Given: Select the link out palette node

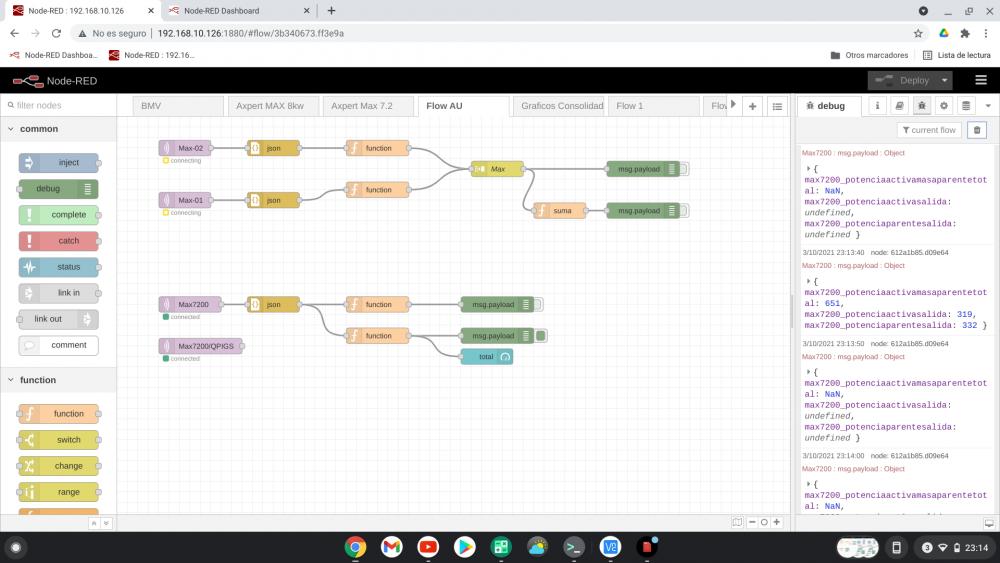Looking at the screenshot, I should point(59,319).
